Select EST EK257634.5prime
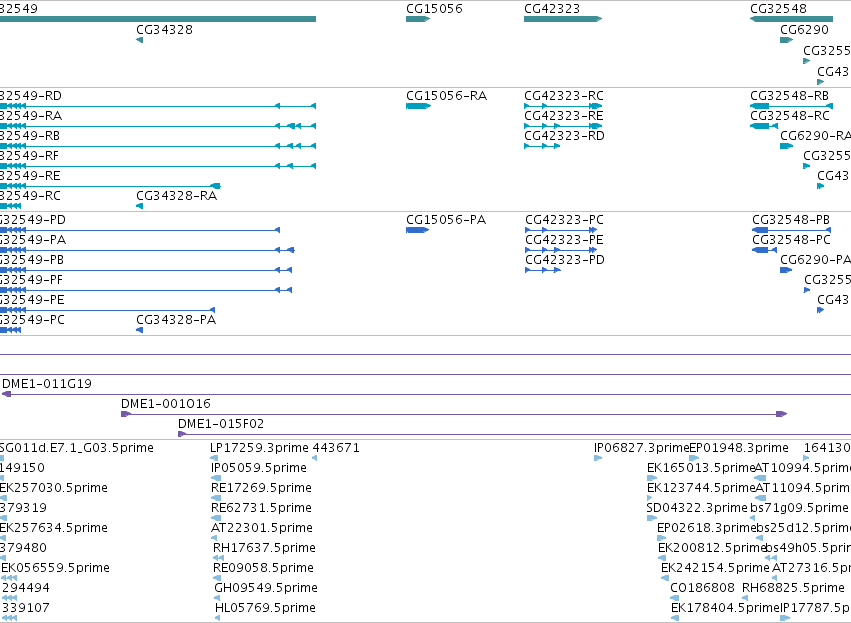The width and height of the screenshot is (851, 623). pos(54,529)
